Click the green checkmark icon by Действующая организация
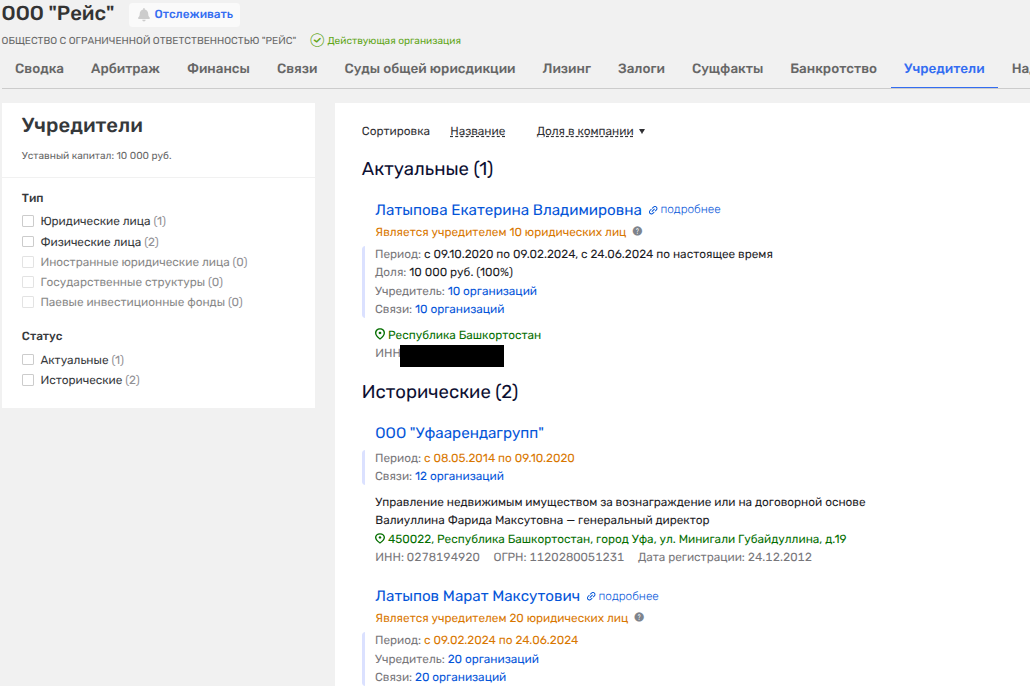1030x686 pixels. point(317,41)
